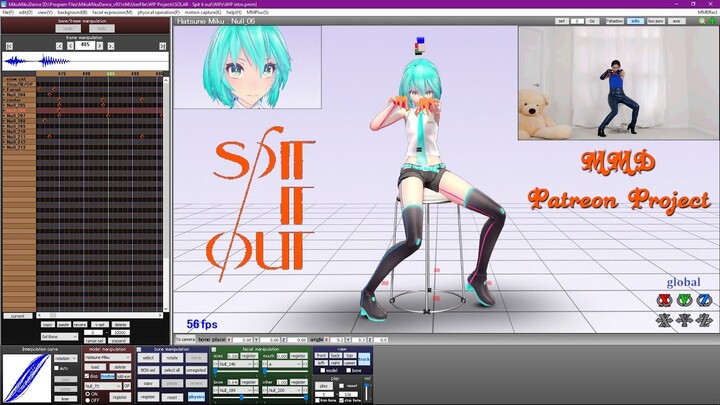Adjust the volume slider
720x405 pixels.
[x=366, y=391]
